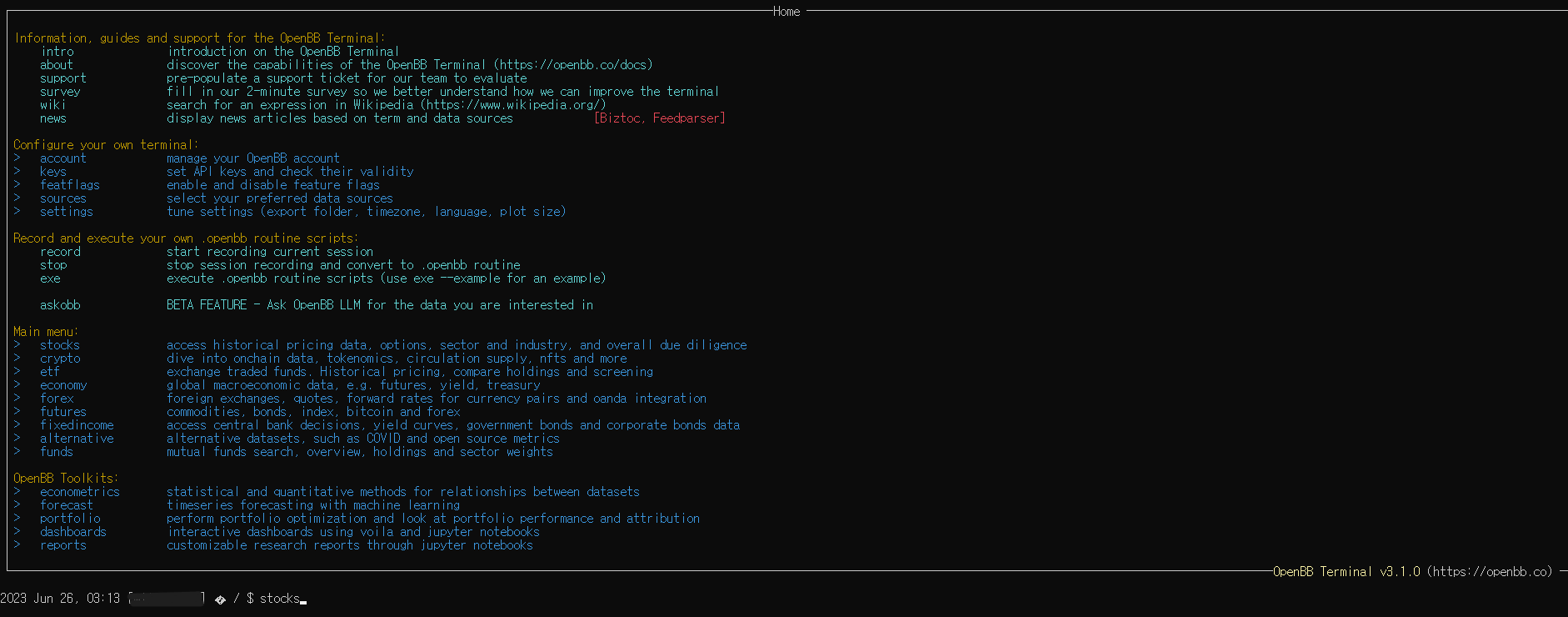Click the arrow marker before 'crypto'
1568x617 pixels.
pos(17,359)
